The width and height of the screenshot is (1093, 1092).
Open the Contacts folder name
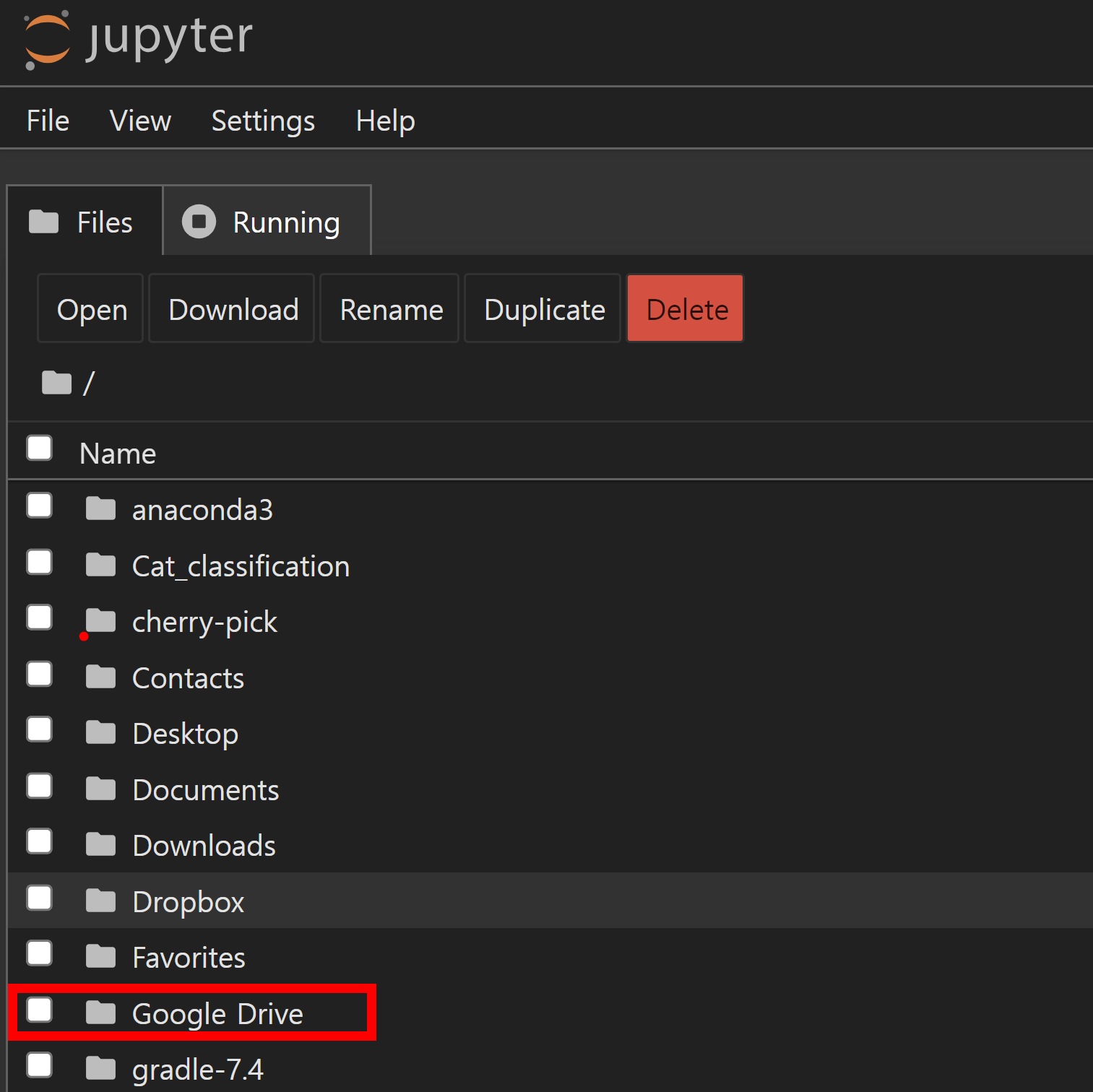189,678
